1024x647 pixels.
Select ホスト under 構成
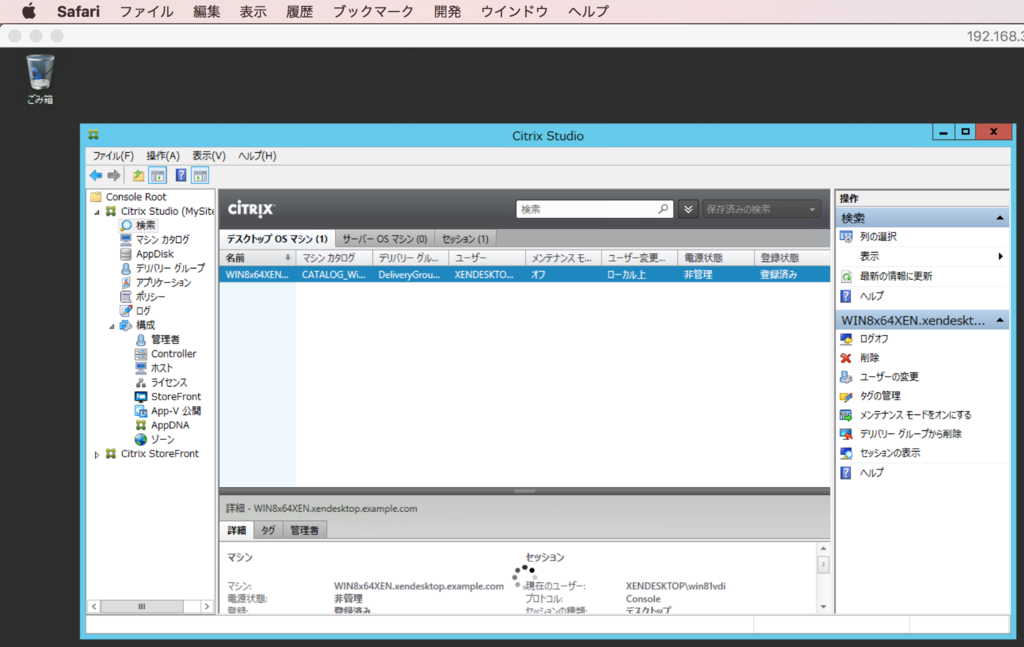[x=162, y=368]
